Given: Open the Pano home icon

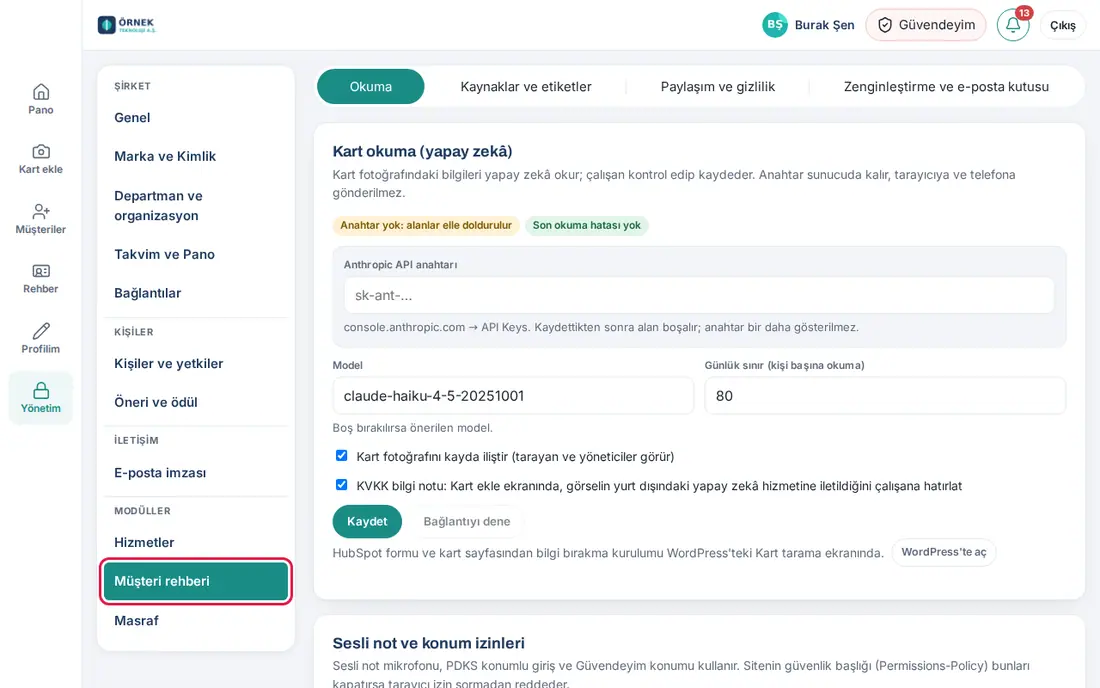Looking at the screenshot, I should point(41,92).
